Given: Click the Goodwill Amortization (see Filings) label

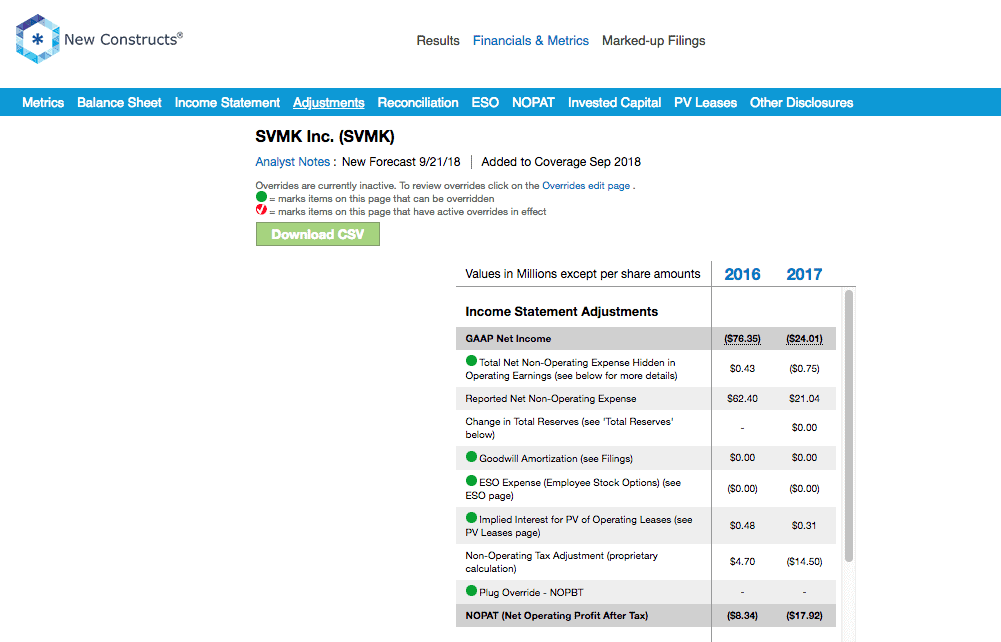Looking at the screenshot, I should click(x=556, y=458).
